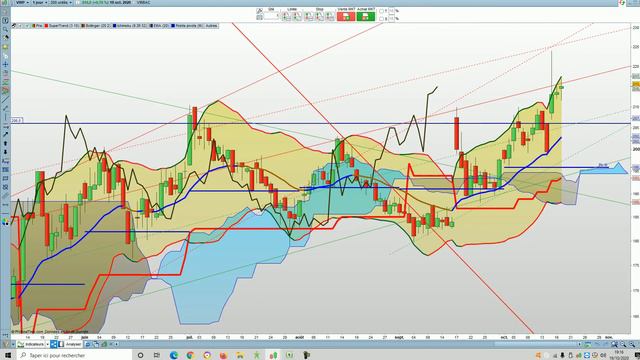Select the diagonal arrow drawing tool
640x360 pixels.
[5, 134]
